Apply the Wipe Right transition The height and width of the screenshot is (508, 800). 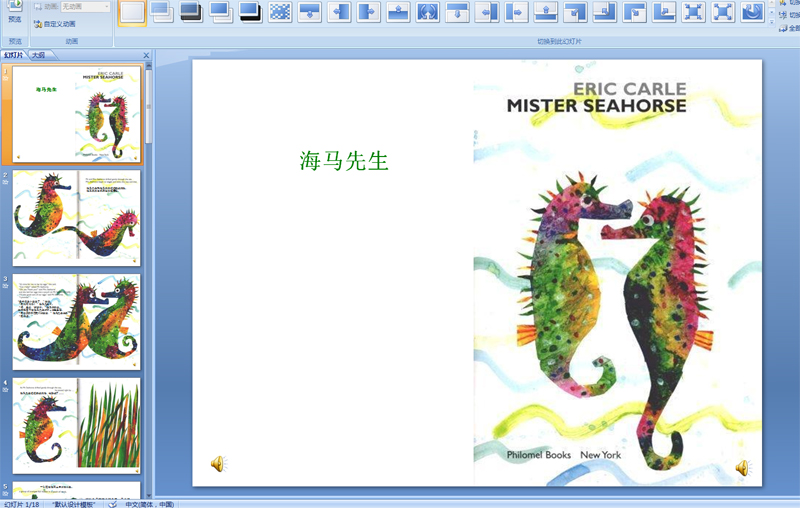coord(369,12)
